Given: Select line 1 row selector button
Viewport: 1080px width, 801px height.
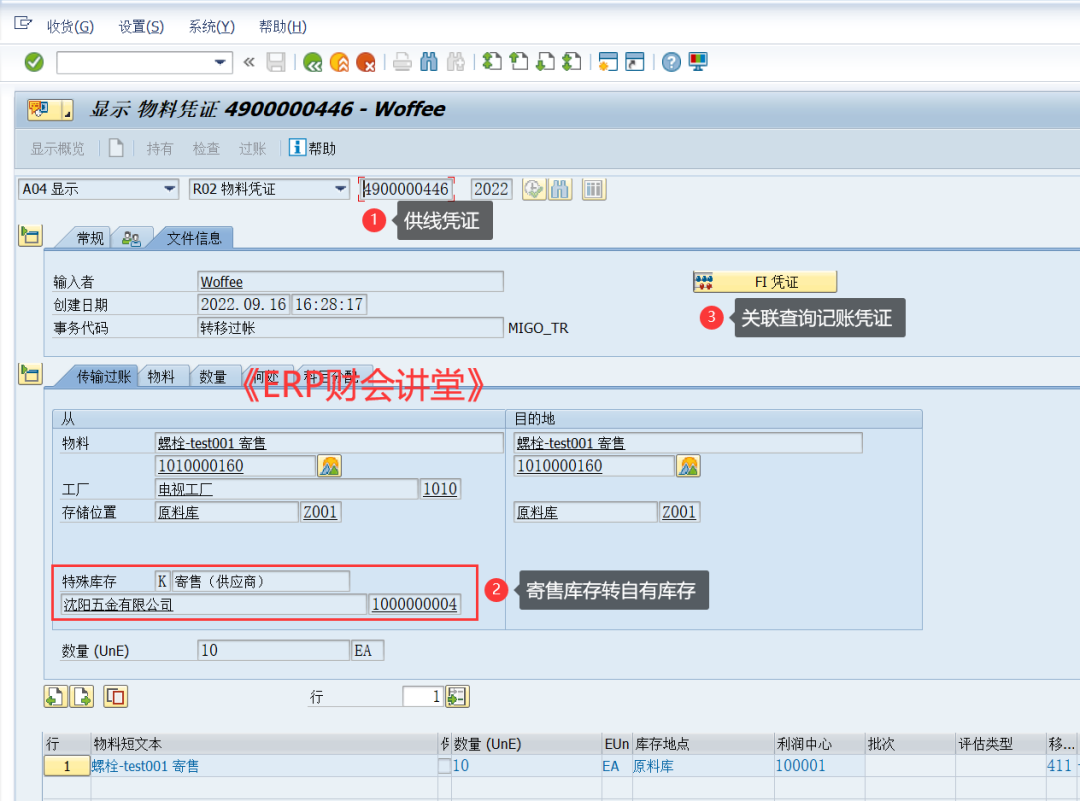Looking at the screenshot, I should click(x=67, y=766).
